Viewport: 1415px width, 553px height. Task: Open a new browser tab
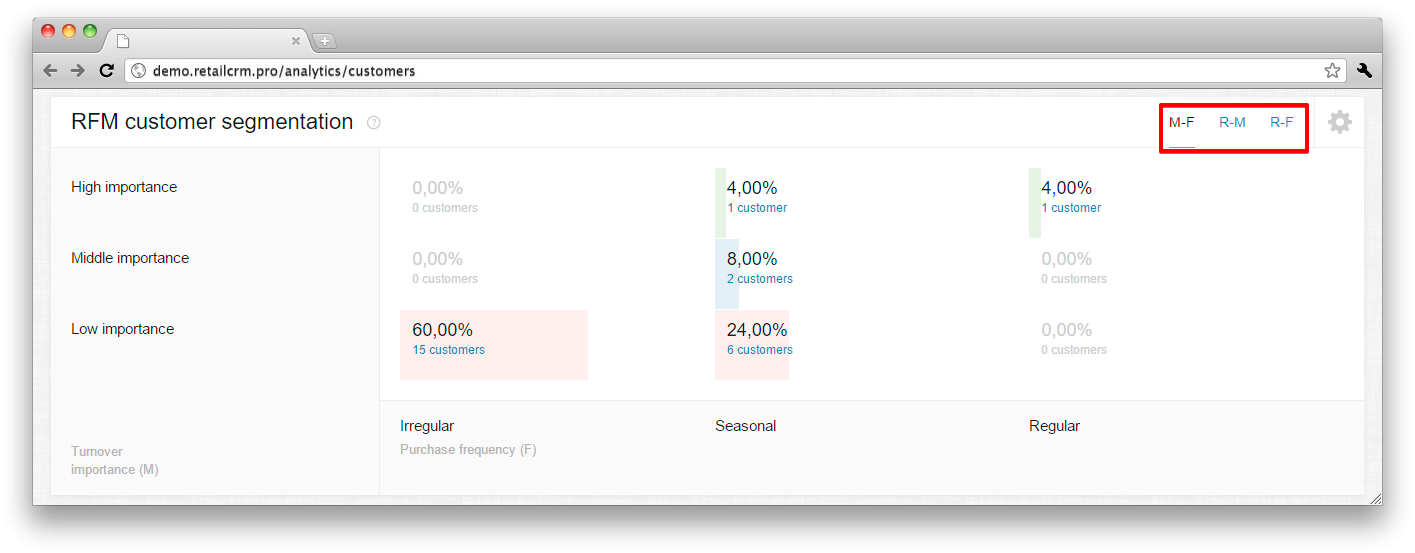pos(325,41)
